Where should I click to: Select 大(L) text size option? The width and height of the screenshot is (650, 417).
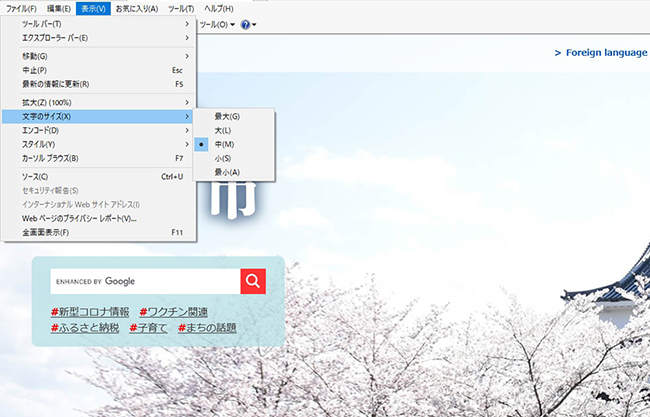pyautogui.click(x=223, y=131)
